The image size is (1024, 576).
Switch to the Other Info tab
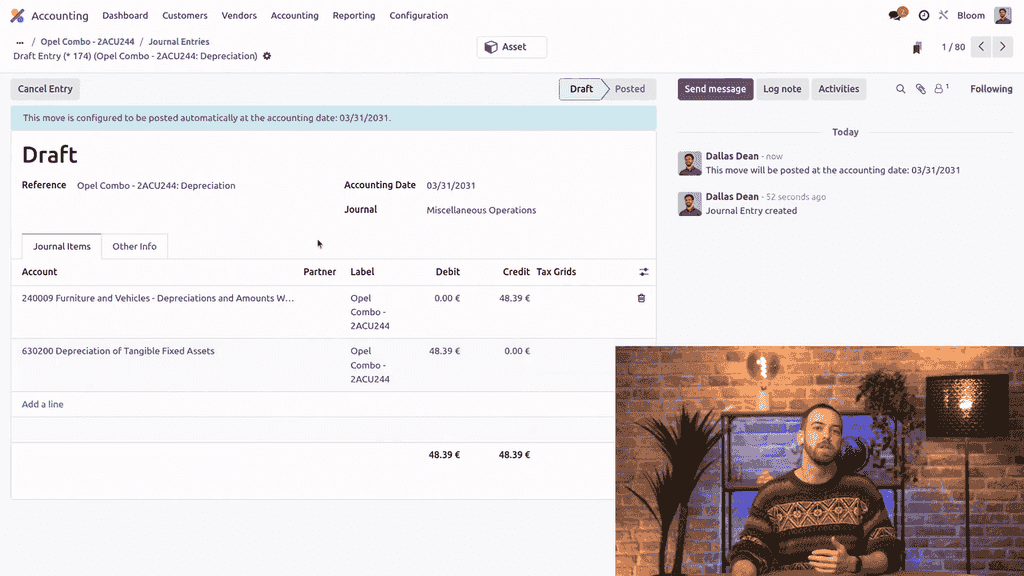point(134,246)
